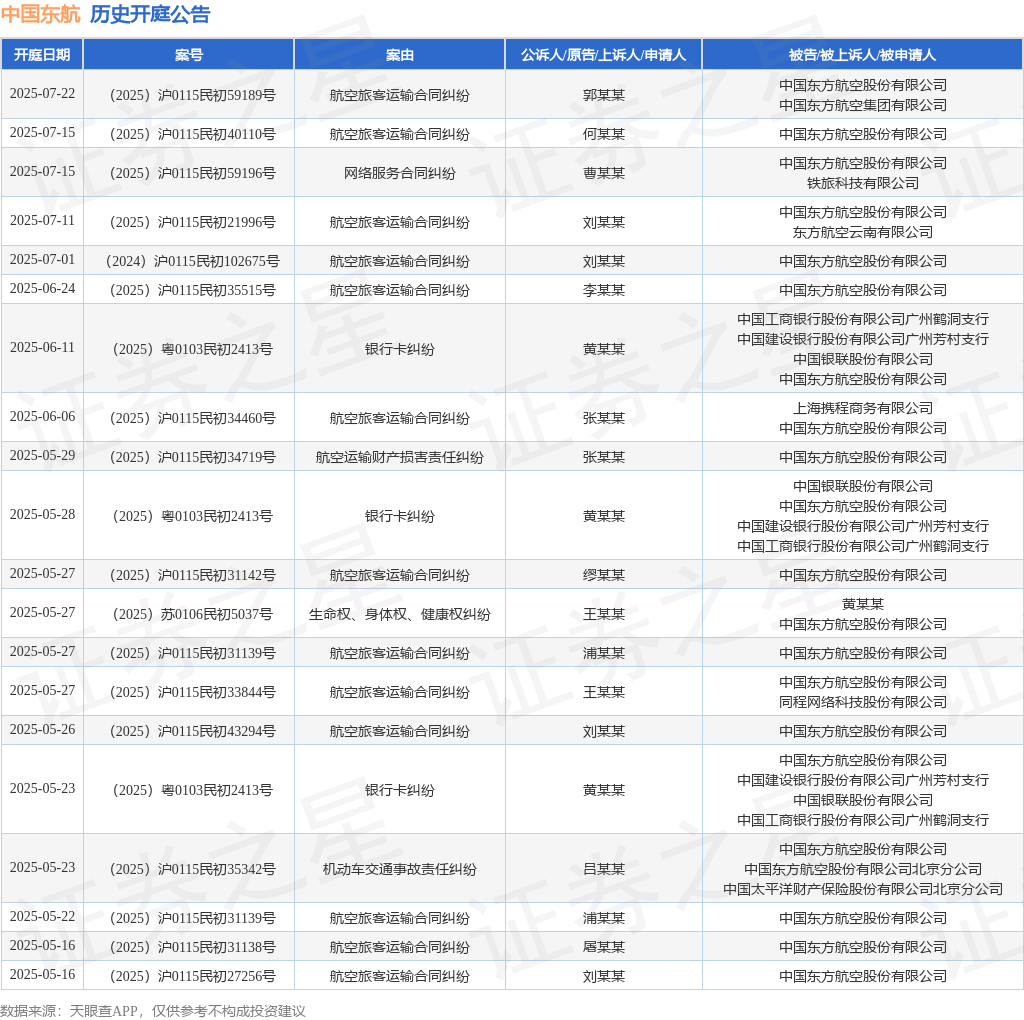The height and width of the screenshot is (1020, 1024).
Task: Click defendant 中国太平洋财产保险股份有限公司北京分公司
Action: [x=863, y=889]
